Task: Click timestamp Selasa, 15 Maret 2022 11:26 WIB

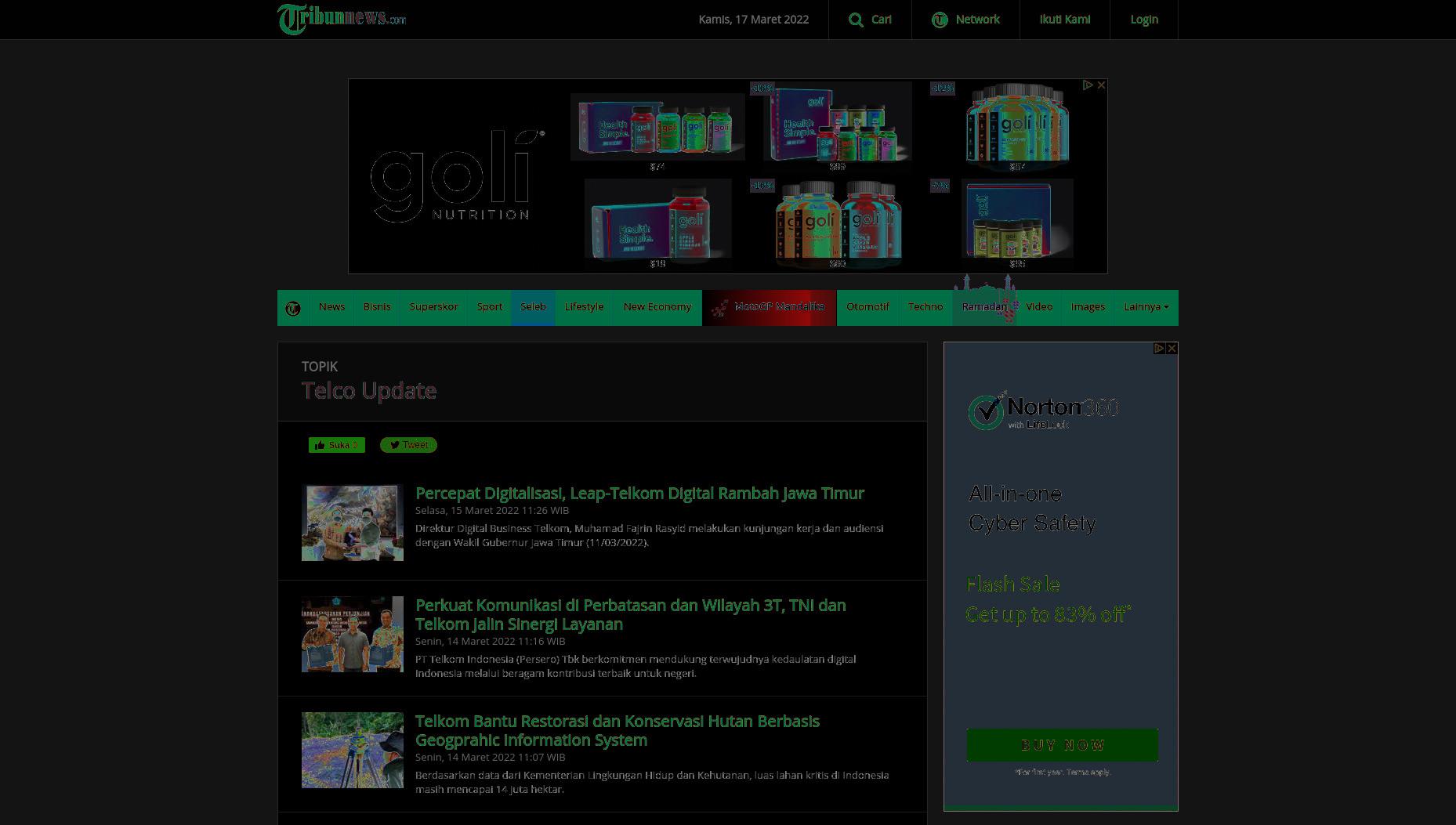Action: point(492,510)
